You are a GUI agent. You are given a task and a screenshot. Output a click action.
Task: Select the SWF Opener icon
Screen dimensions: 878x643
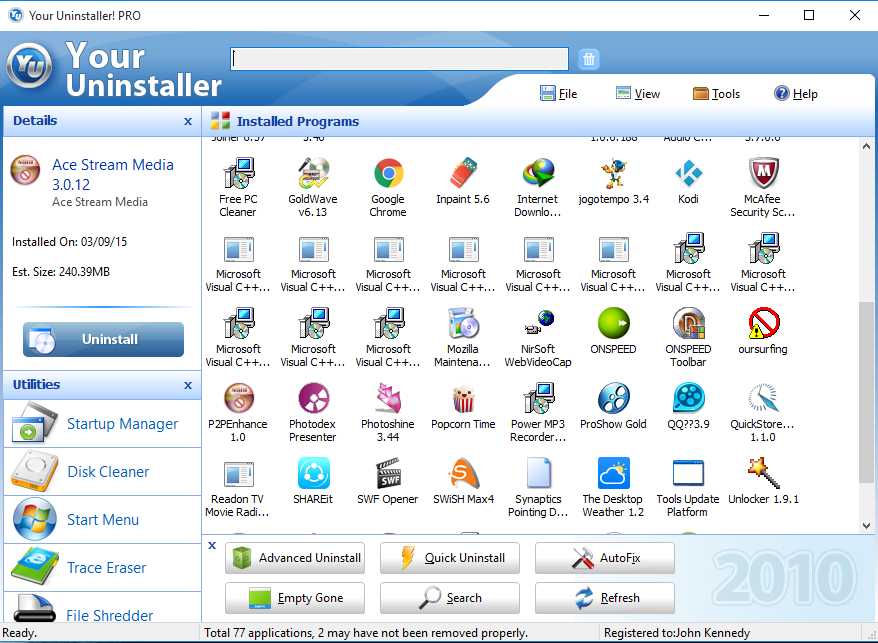coord(389,473)
